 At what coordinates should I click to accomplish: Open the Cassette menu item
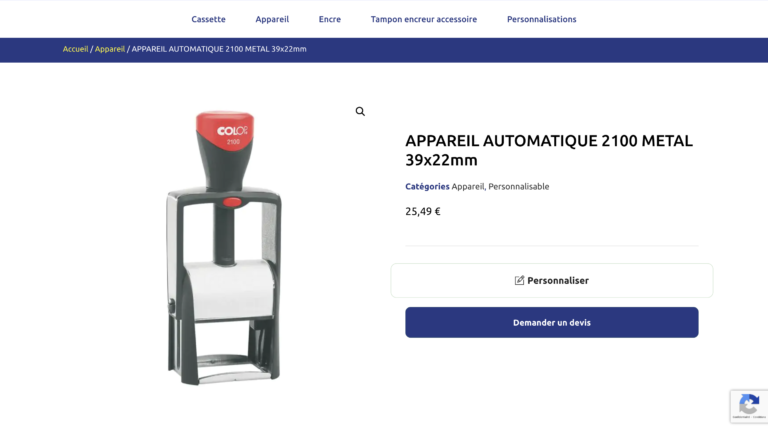208,19
